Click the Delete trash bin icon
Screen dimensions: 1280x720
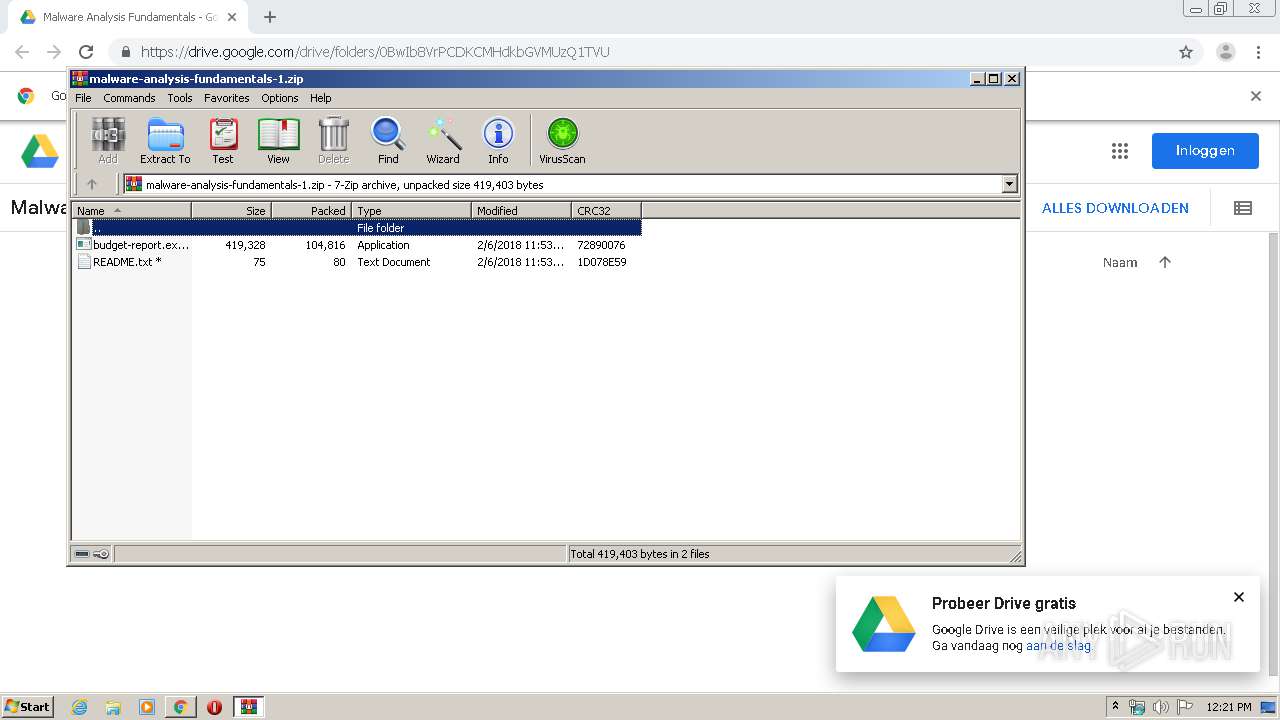(x=333, y=140)
